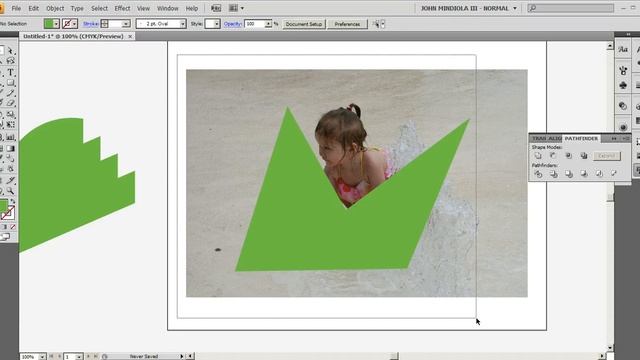Switch to the Pathfinder tab
This screenshot has width=640, height=360.
pyautogui.click(x=581, y=138)
